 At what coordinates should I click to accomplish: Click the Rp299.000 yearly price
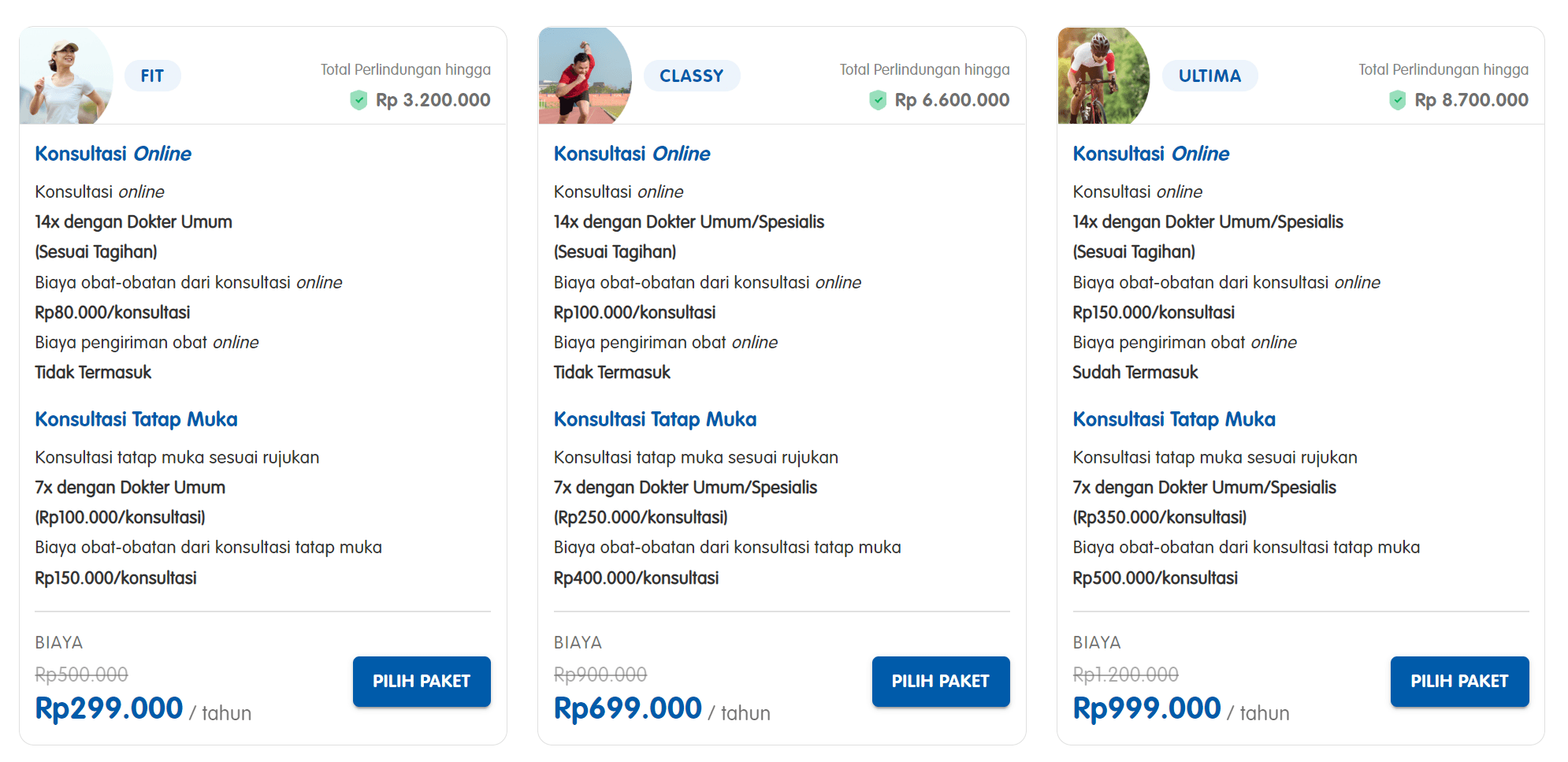click(x=109, y=708)
